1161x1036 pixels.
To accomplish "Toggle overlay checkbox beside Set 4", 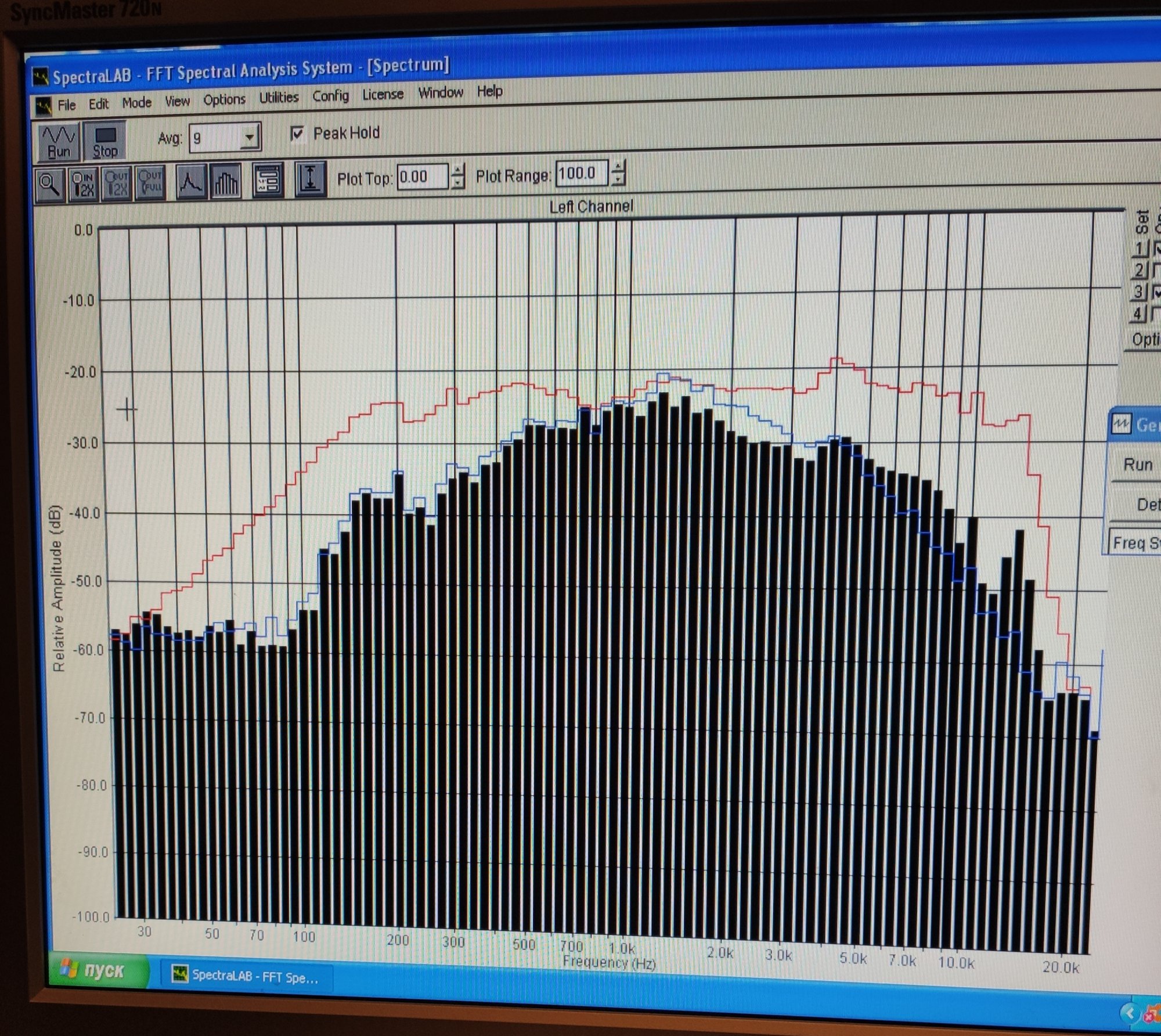I will pyautogui.click(x=1156, y=314).
